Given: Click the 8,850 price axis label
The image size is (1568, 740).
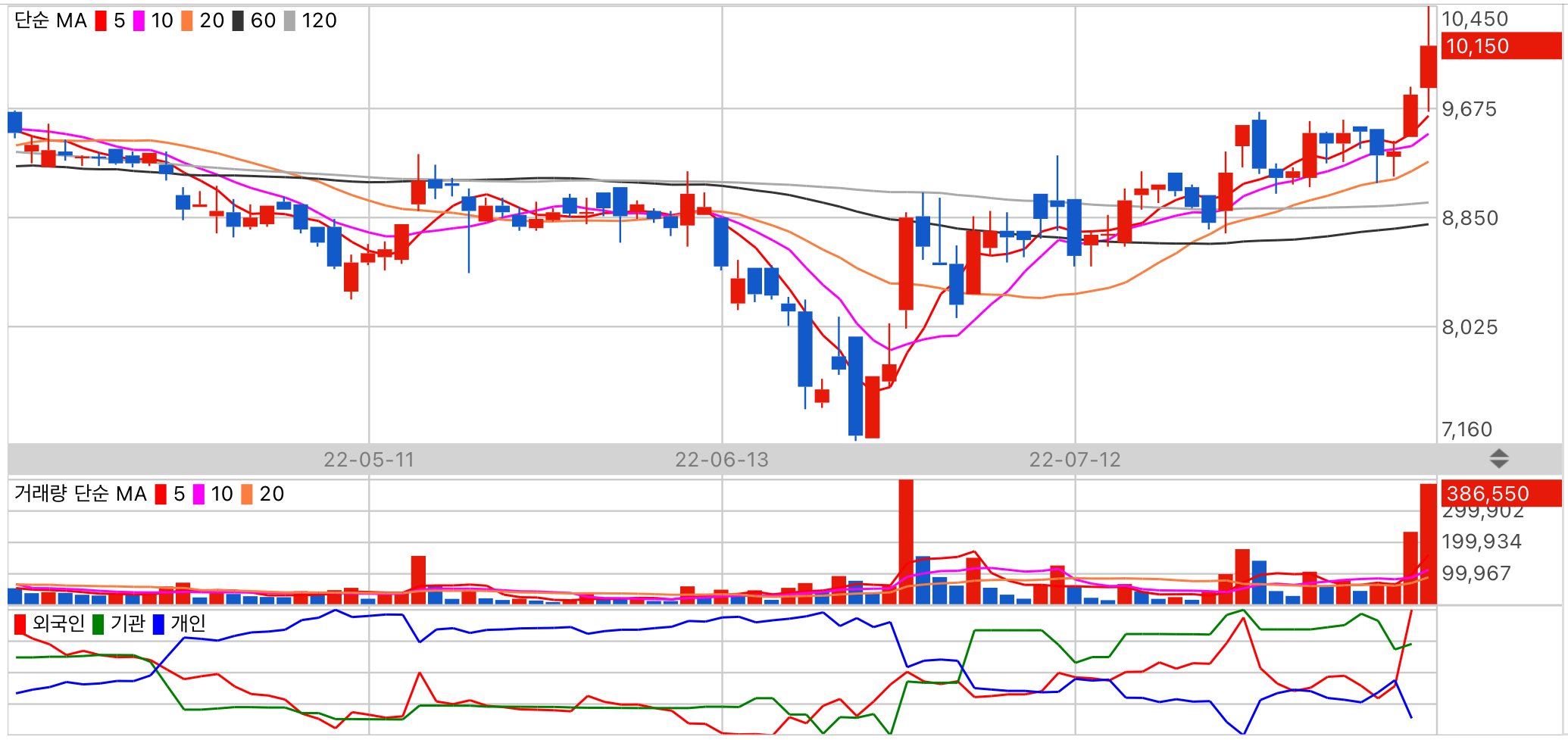Looking at the screenshot, I should point(1470,218).
